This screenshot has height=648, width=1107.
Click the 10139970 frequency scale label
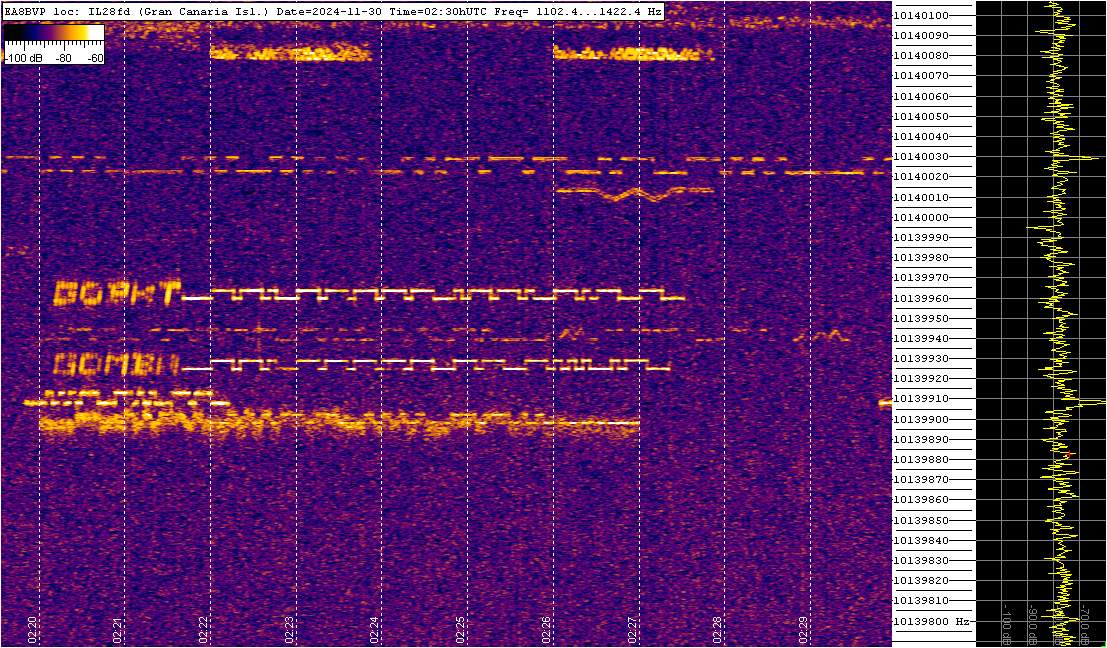[x=921, y=277]
